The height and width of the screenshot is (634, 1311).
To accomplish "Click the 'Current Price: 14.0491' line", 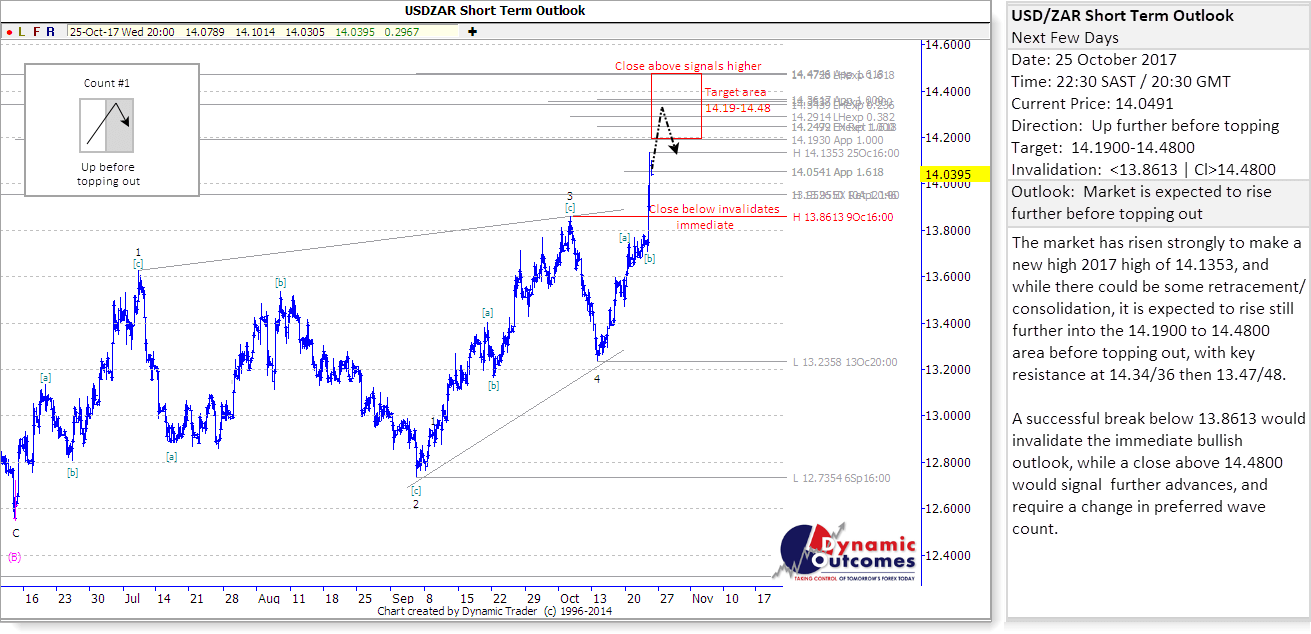I will tap(1093, 103).
